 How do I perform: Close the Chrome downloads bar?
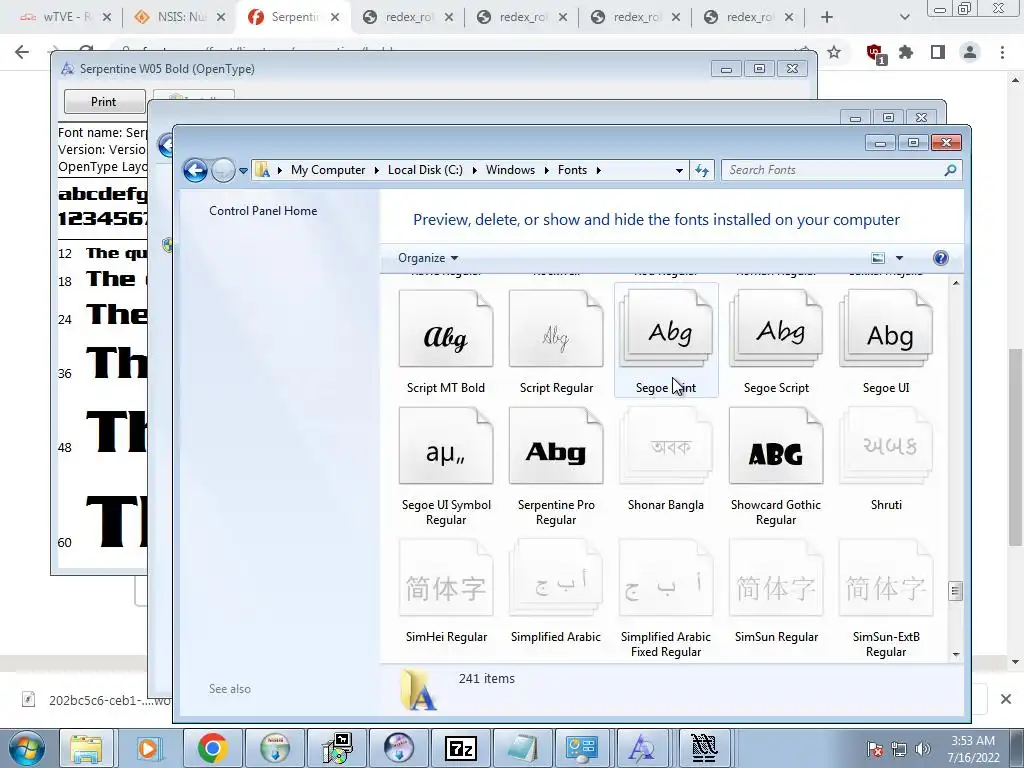coord(1006,699)
